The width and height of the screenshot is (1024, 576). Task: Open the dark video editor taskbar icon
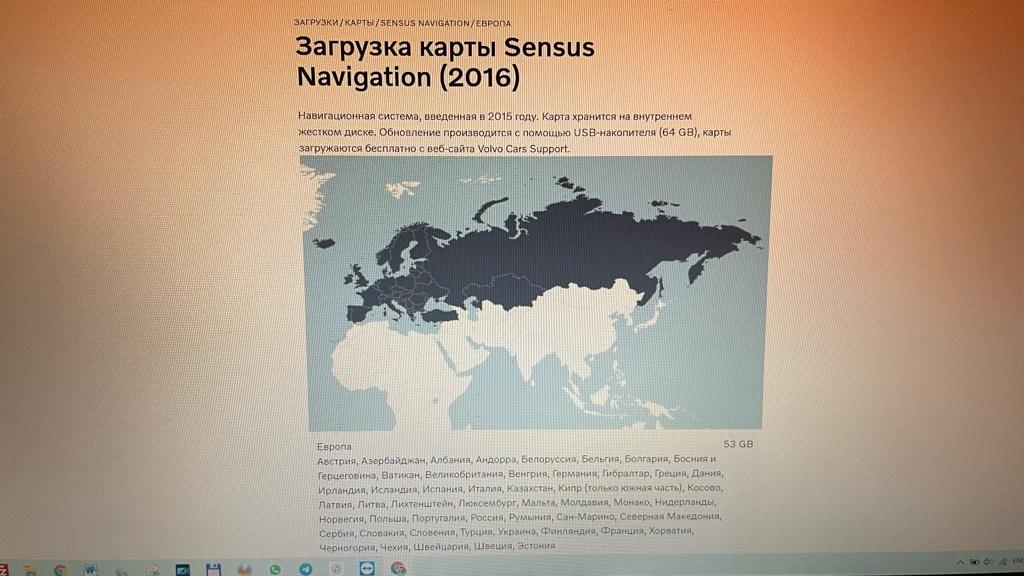click(183, 570)
